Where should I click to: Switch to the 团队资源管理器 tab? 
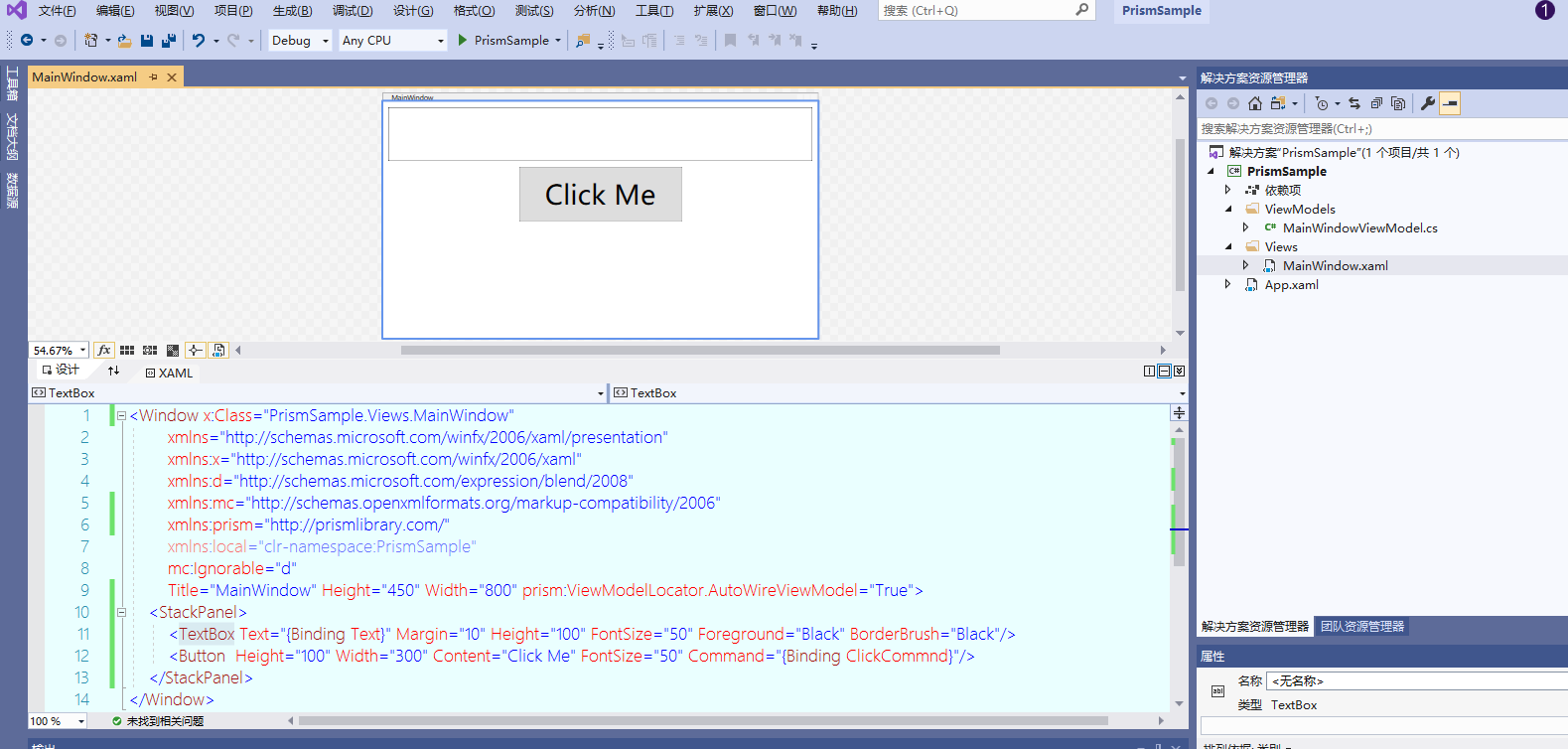pos(1361,627)
